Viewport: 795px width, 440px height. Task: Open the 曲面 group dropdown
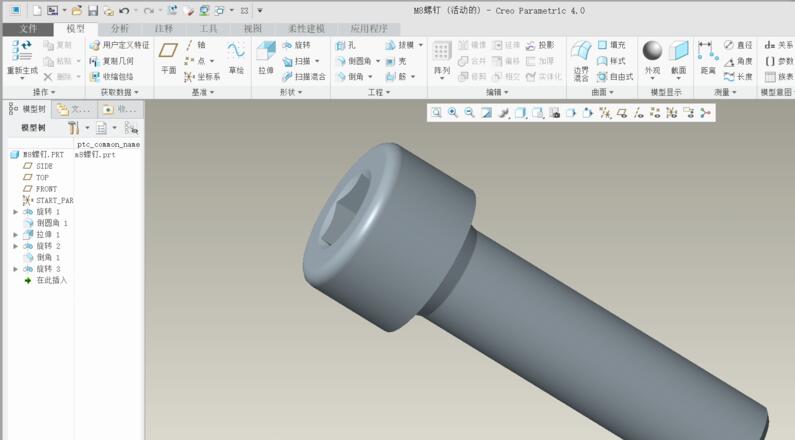click(602, 92)
